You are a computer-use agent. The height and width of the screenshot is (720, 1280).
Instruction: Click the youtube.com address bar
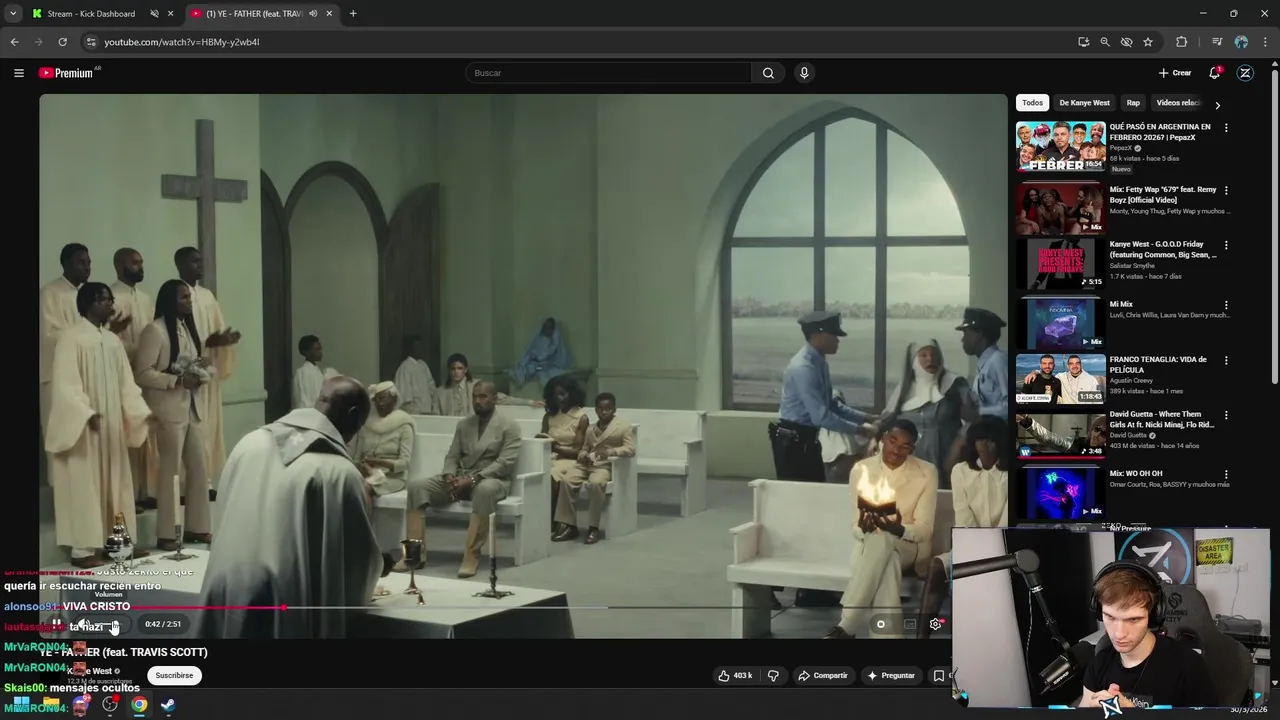pos(580,42)
